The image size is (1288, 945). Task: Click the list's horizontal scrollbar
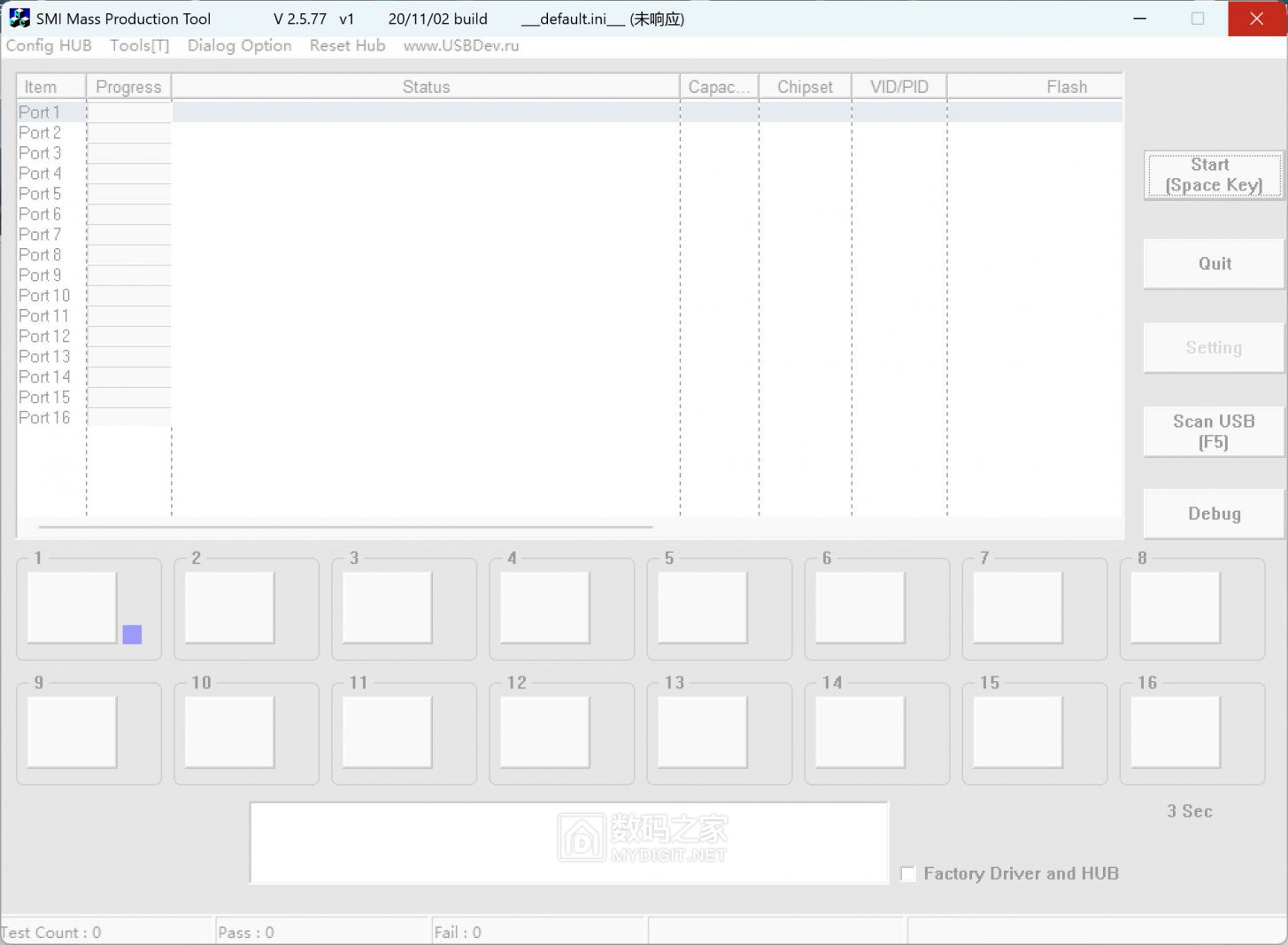click(345, 527)
